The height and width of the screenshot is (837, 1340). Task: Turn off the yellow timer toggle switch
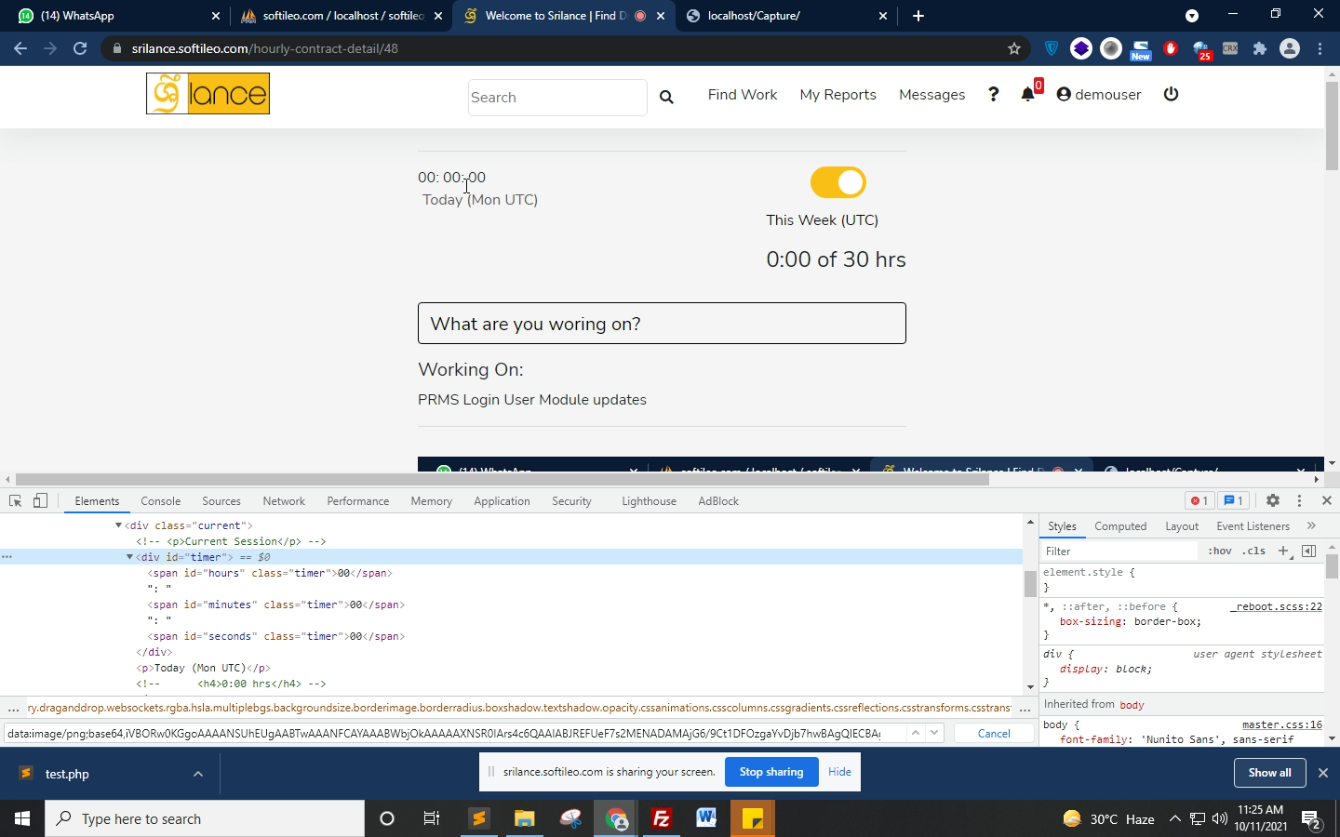837,182
